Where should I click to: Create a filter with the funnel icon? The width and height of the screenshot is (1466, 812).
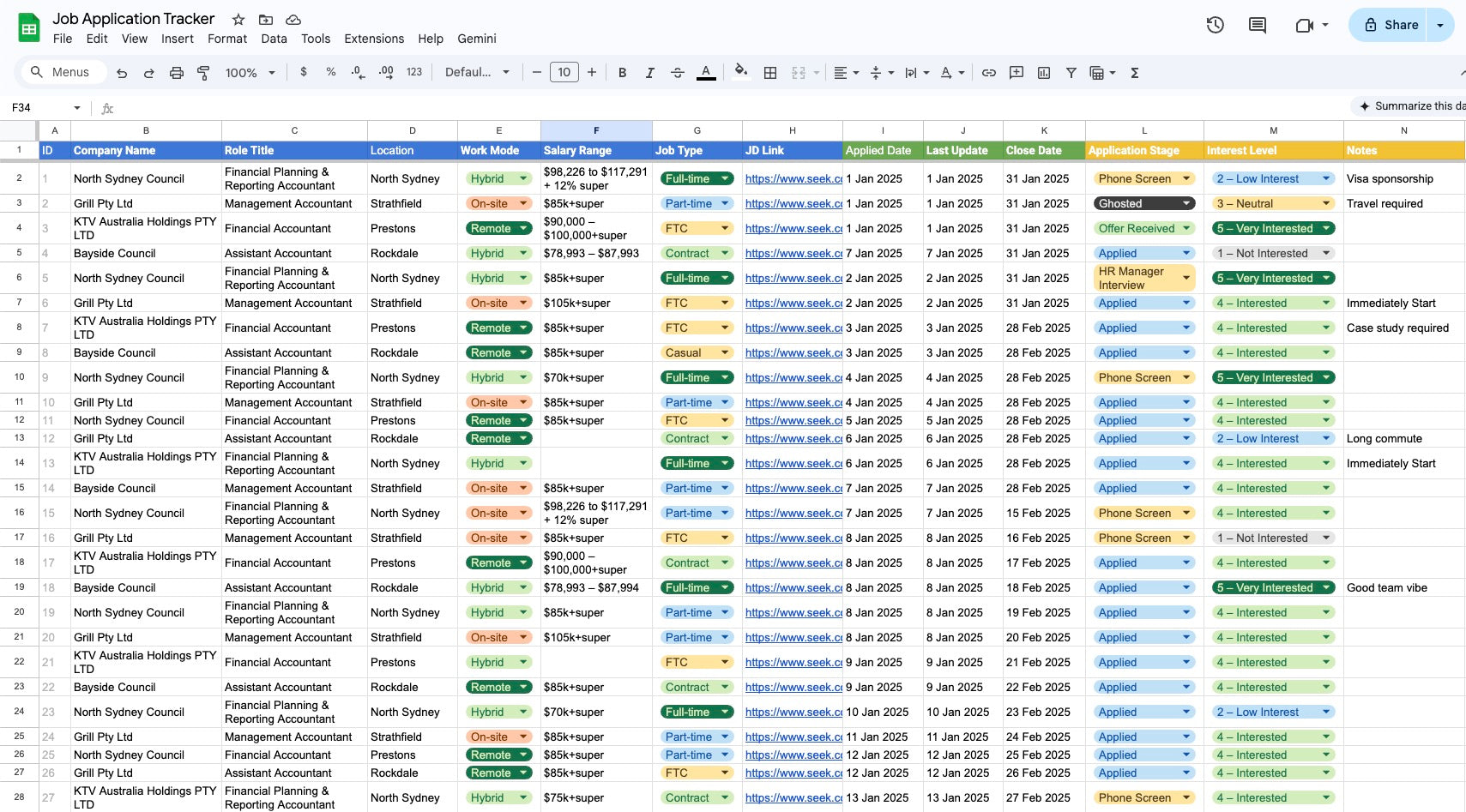pyautogui.click(x=1071, y=73)
